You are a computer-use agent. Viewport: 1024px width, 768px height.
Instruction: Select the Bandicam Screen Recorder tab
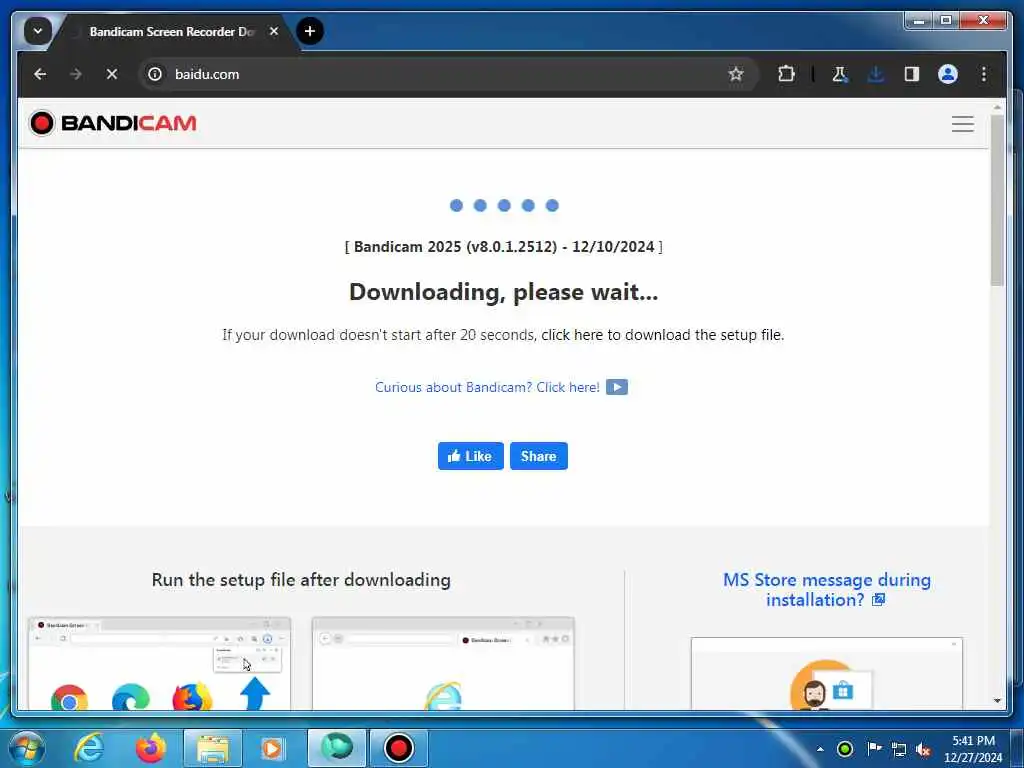tap(171, 31)
